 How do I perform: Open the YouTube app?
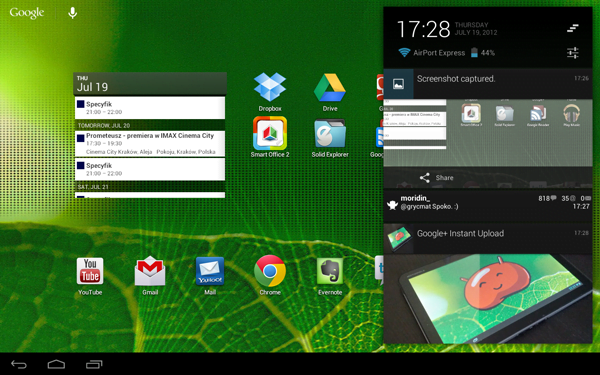coord(90,276)
